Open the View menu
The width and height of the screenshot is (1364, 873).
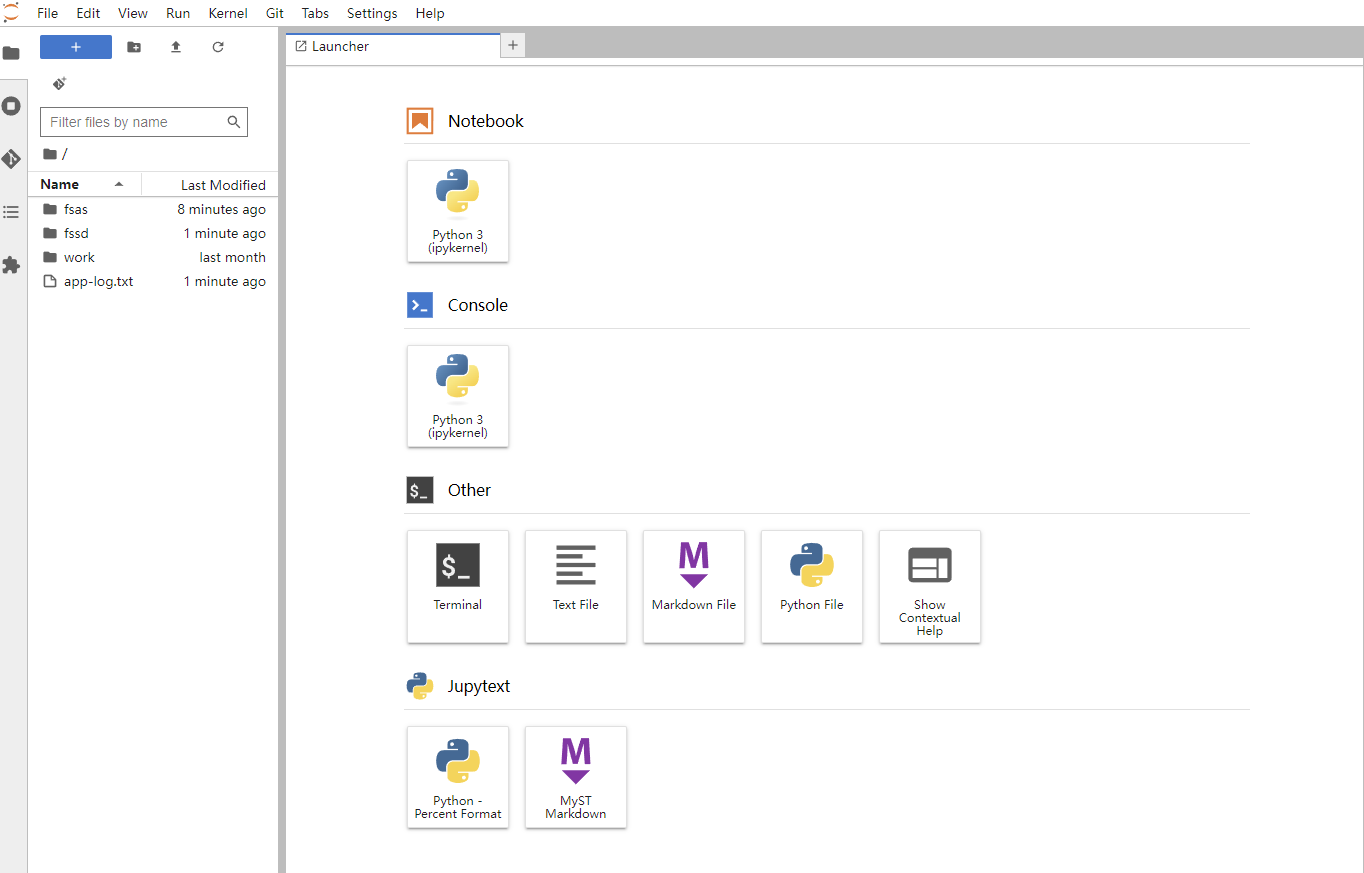click(x=133, y=13)
